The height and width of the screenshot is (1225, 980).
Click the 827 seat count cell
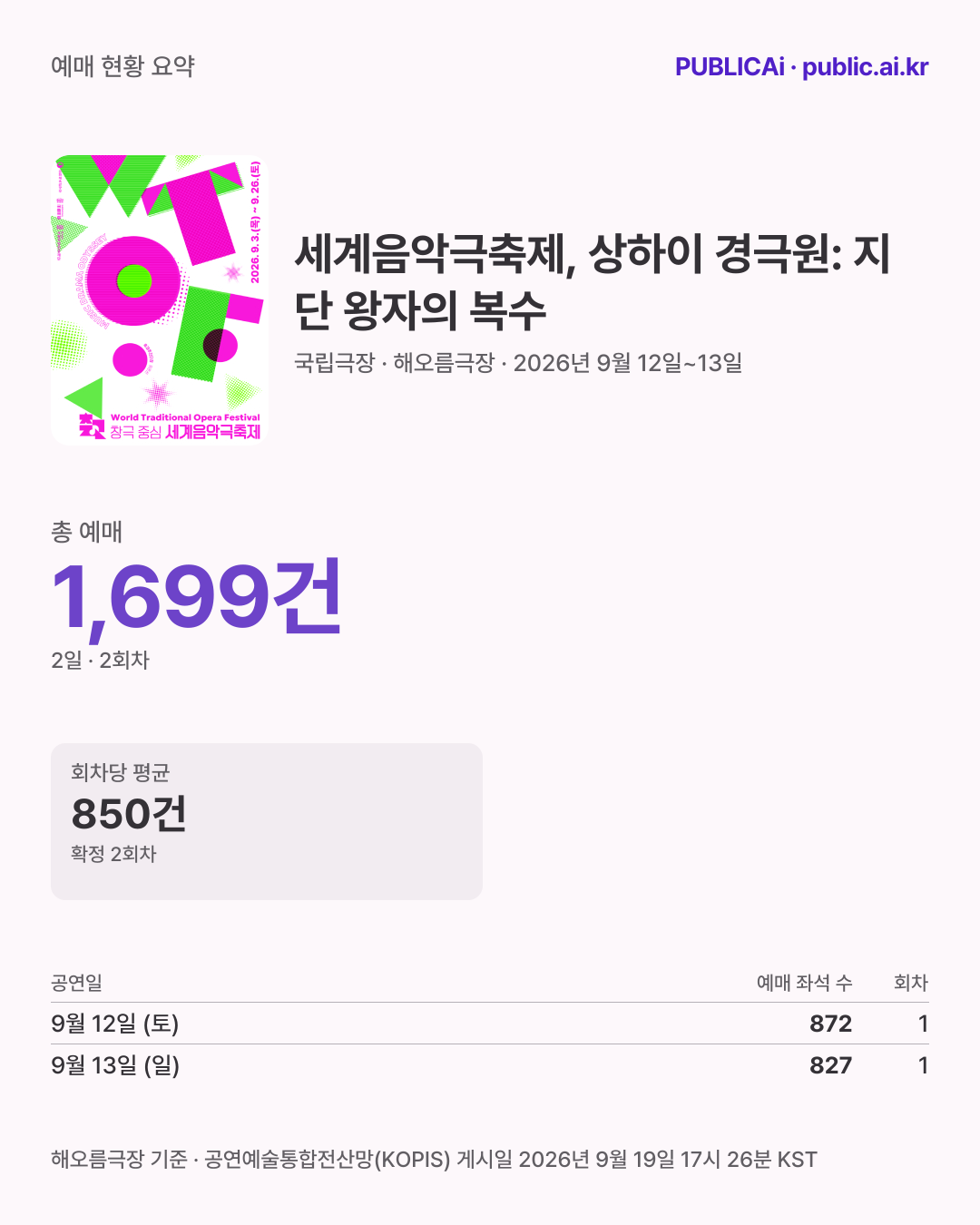point(831,1065)
